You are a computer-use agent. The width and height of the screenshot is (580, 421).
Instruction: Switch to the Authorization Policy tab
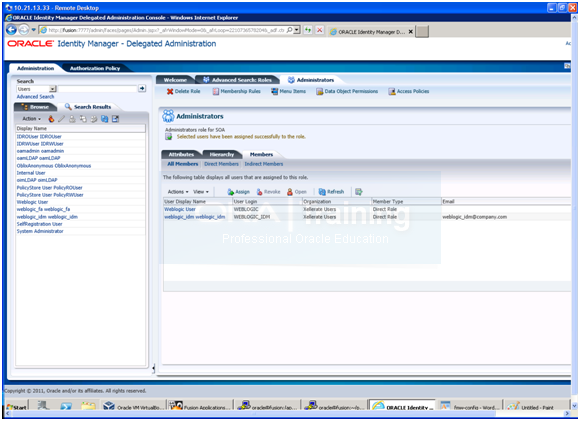[95, 68]
